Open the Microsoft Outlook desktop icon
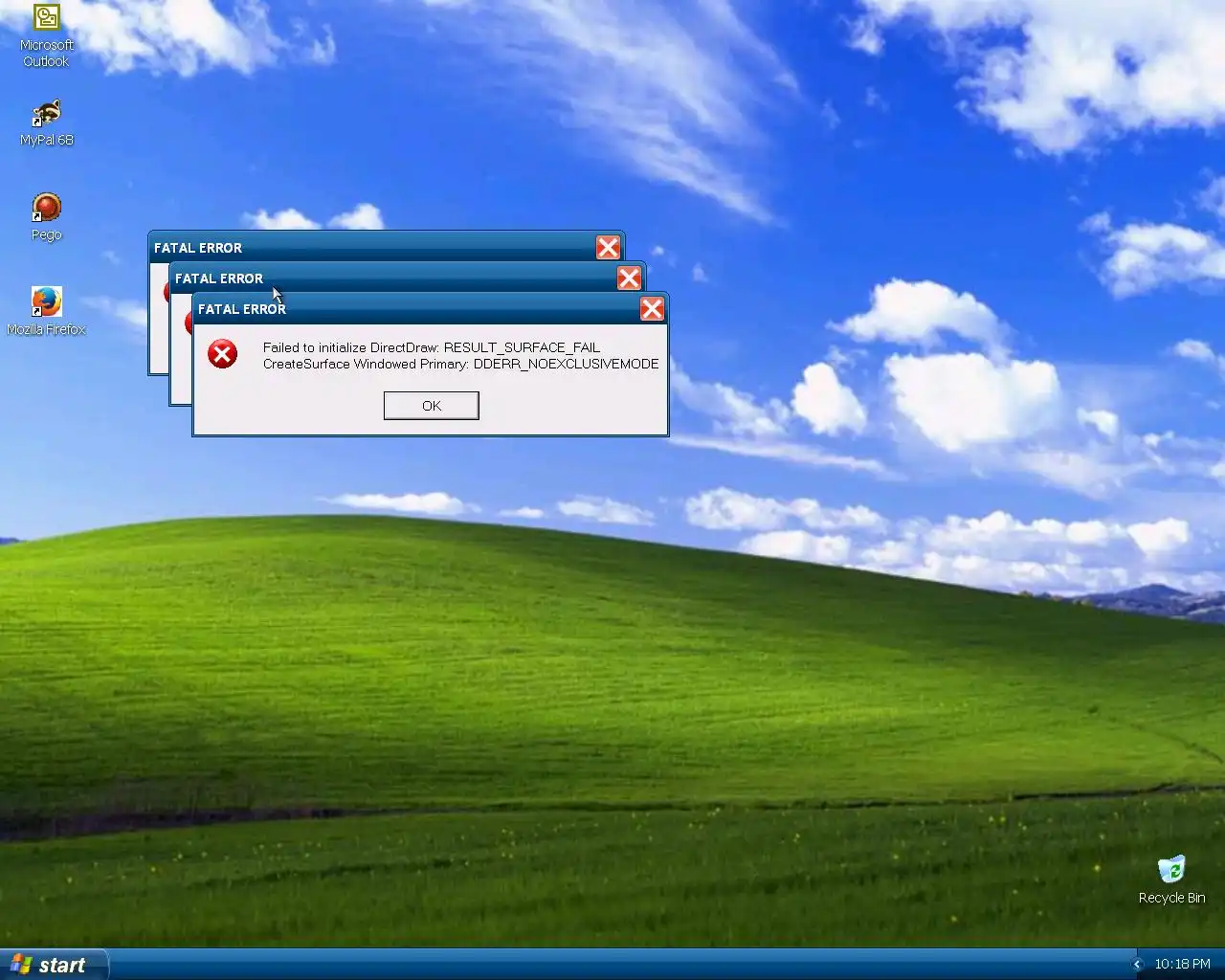This screenshot has height=980, width=1225. 46,36
